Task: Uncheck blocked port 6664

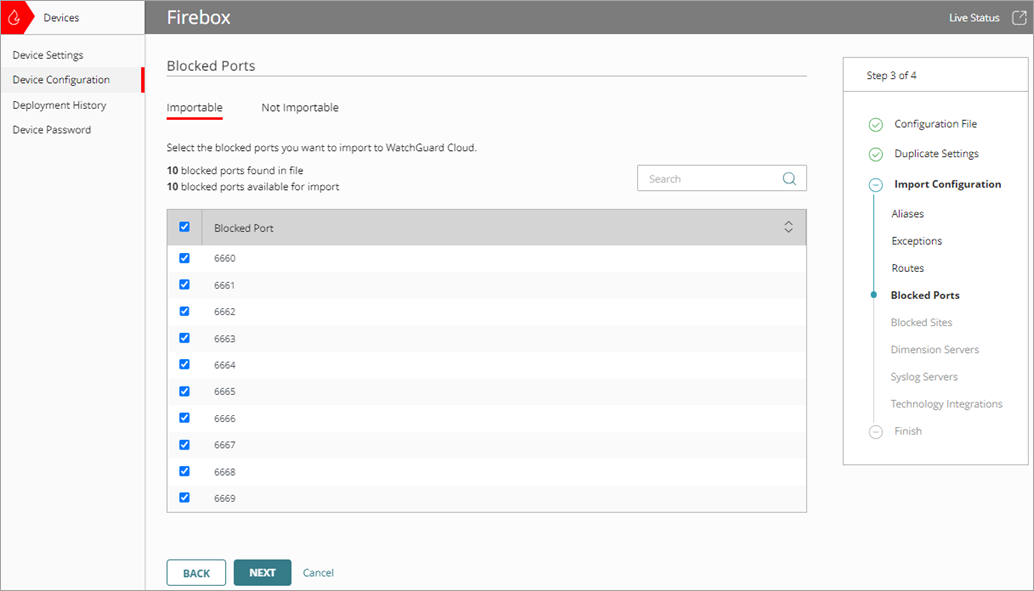Action: (184, 364)
